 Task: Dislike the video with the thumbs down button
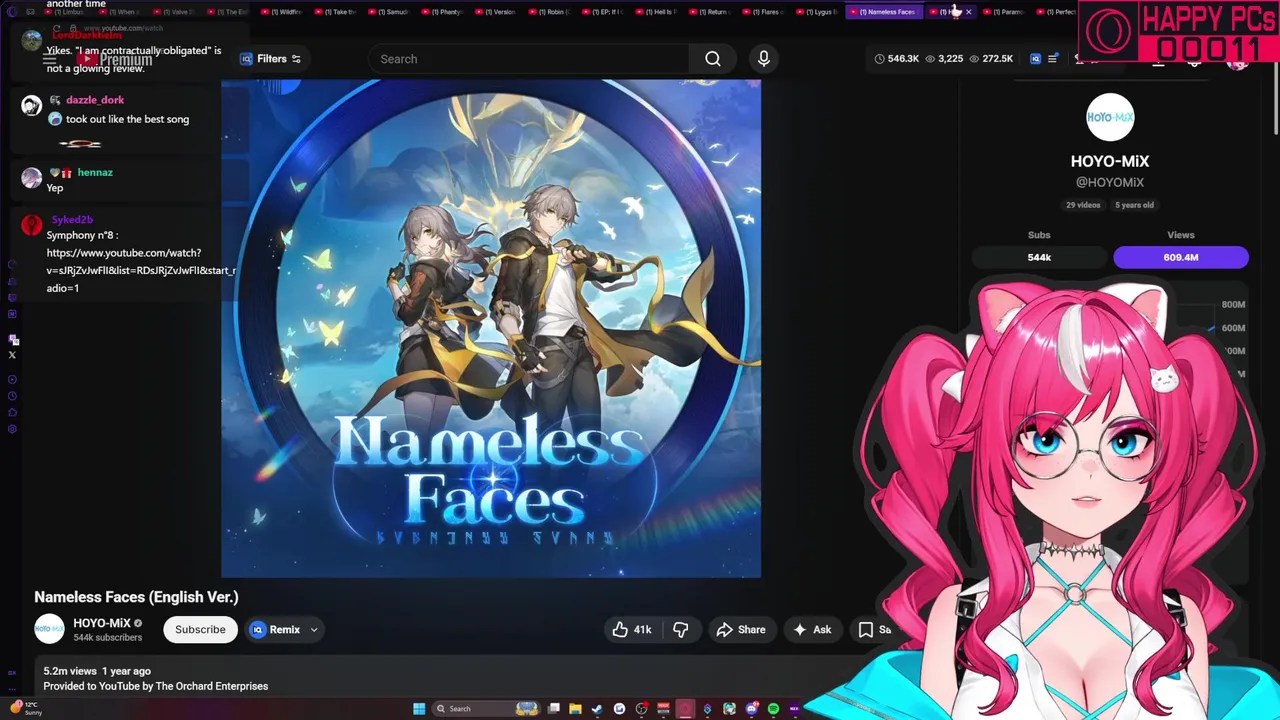[681, 629]
